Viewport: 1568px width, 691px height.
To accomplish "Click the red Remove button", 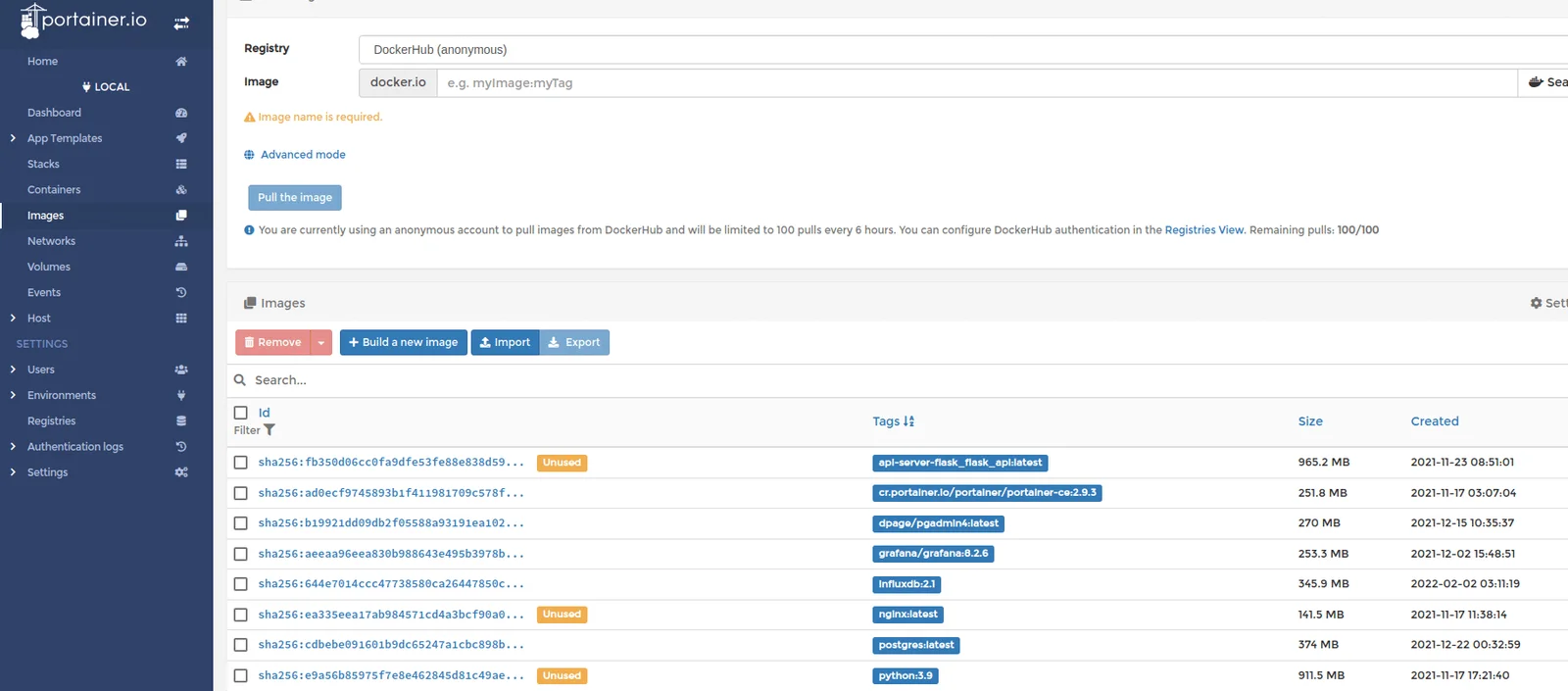I will [272, 342].
